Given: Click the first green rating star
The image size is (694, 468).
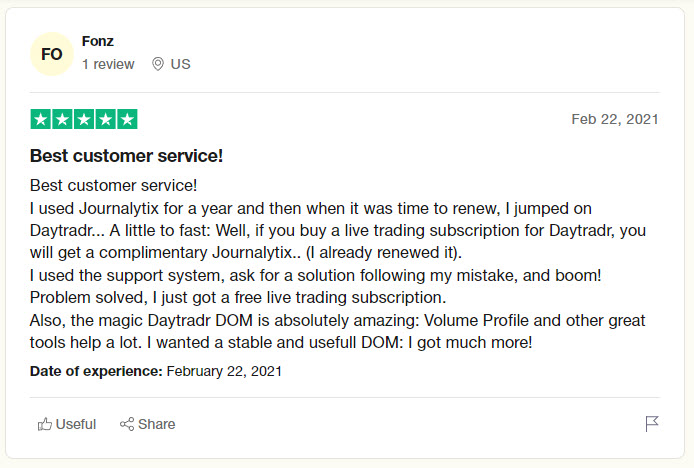Looking at the screenshot, I should tap(41, 119).
